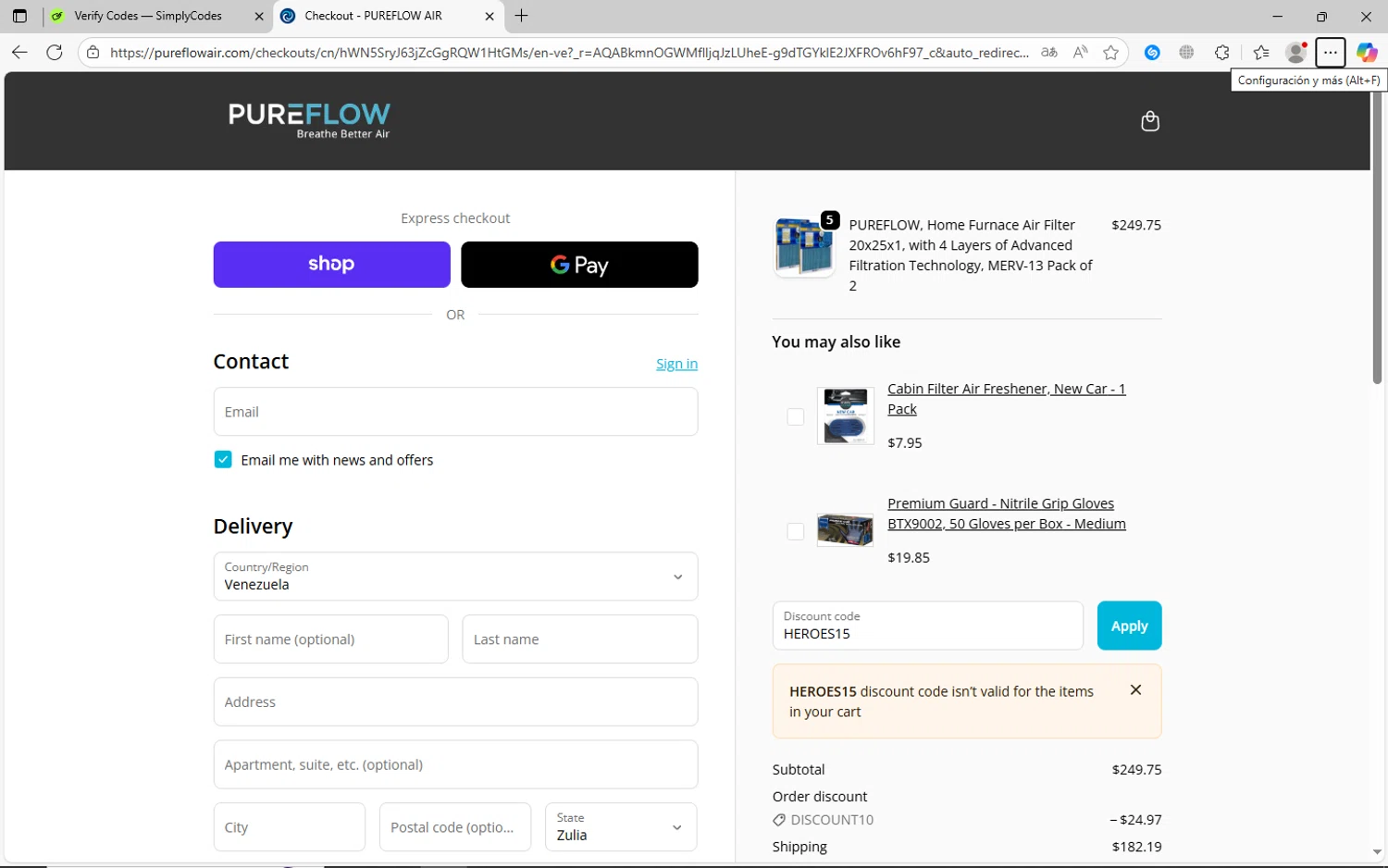Open the blue shopping extension icon

tap(1152, 53)
